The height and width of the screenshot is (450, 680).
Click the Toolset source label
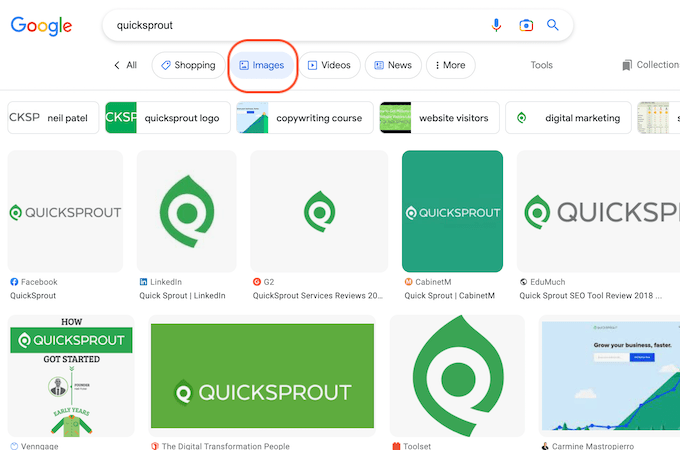(x=417, y=446)
